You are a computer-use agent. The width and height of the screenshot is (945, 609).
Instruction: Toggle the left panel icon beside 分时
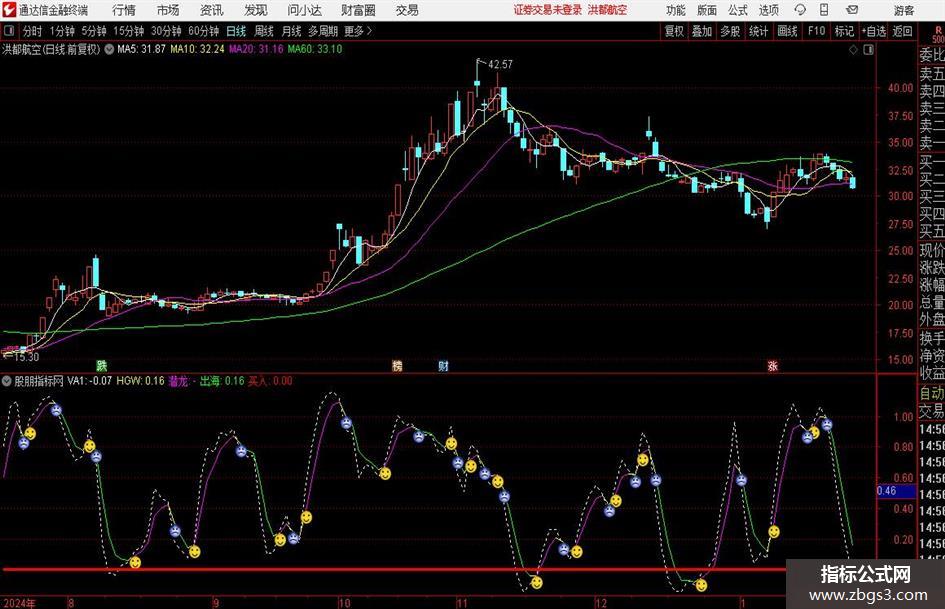pos(9,31)
